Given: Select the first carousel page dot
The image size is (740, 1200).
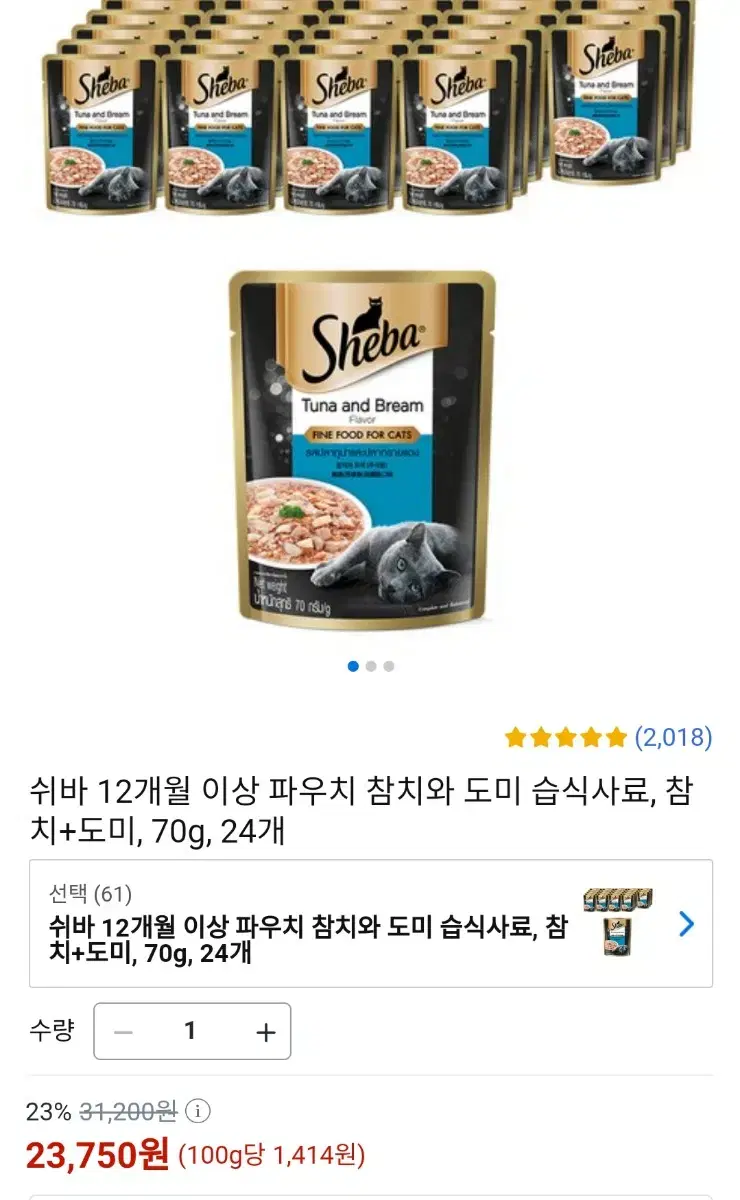Looking at the screenshot, I should point(353,666).
